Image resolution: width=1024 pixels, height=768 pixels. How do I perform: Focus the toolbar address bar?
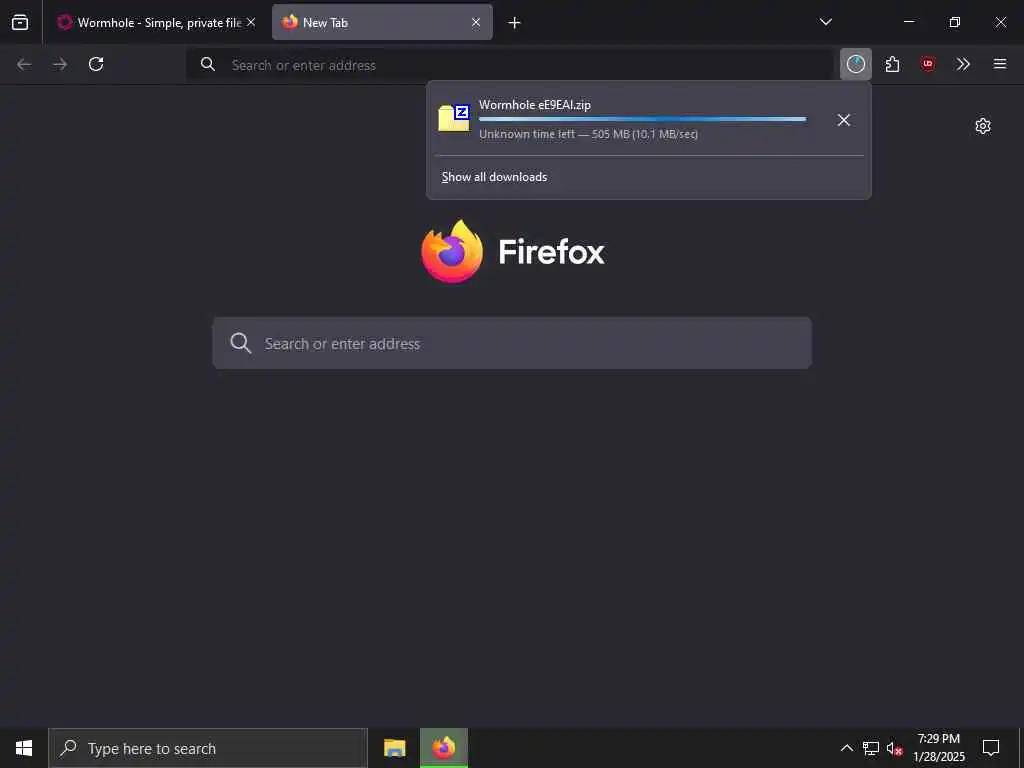[x=509, y=65]
